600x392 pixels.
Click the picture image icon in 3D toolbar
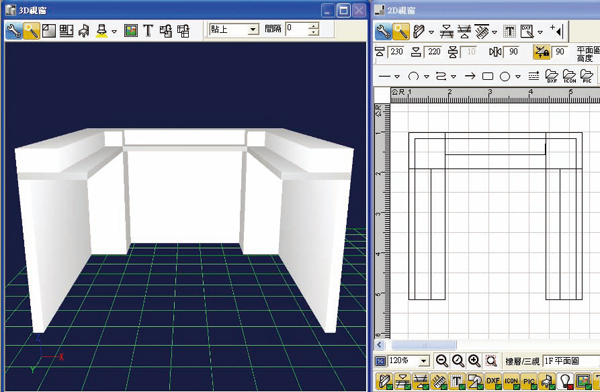coord(131,31)
